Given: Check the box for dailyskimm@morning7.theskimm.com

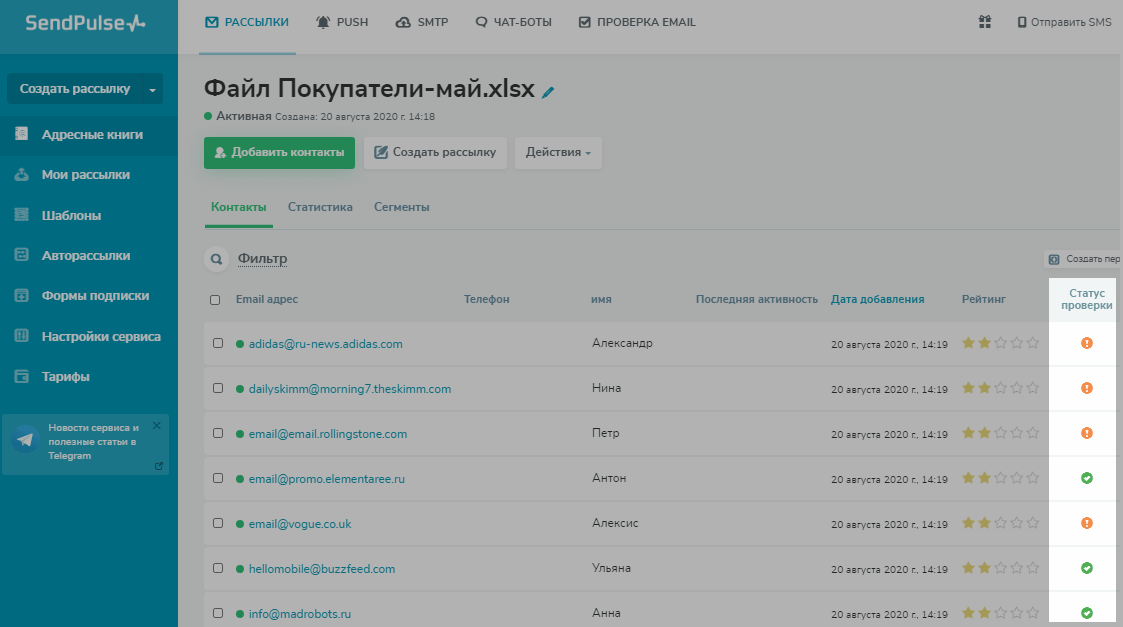Looking at the screenshot, I should [219, 389].
